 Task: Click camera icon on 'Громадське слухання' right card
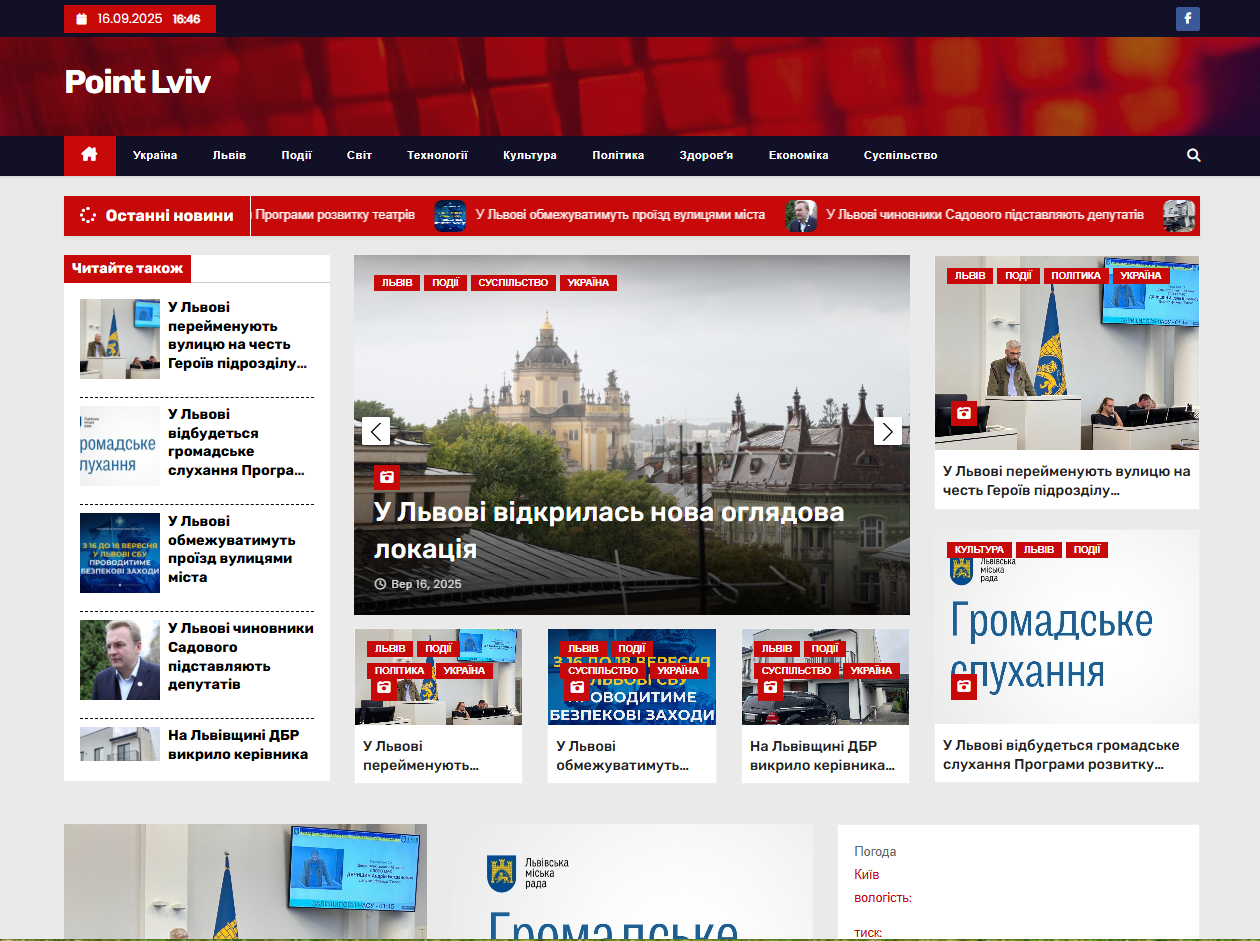pyautogui.click(x=963, y=686)
